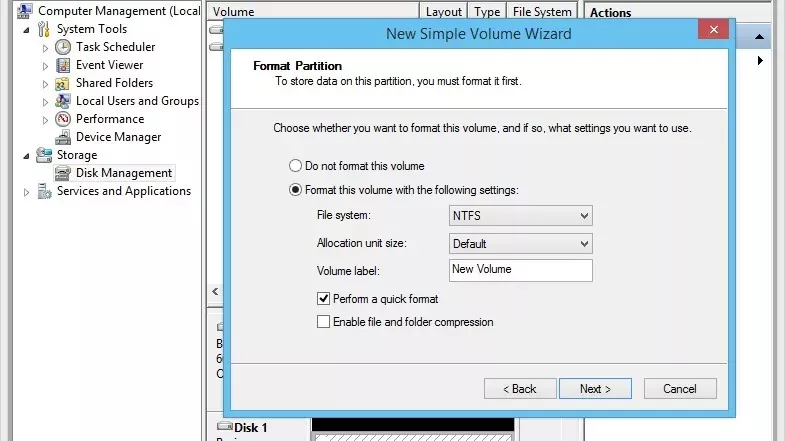
Task: Select Local Users and Groups tree item
Action: [137, 101]
